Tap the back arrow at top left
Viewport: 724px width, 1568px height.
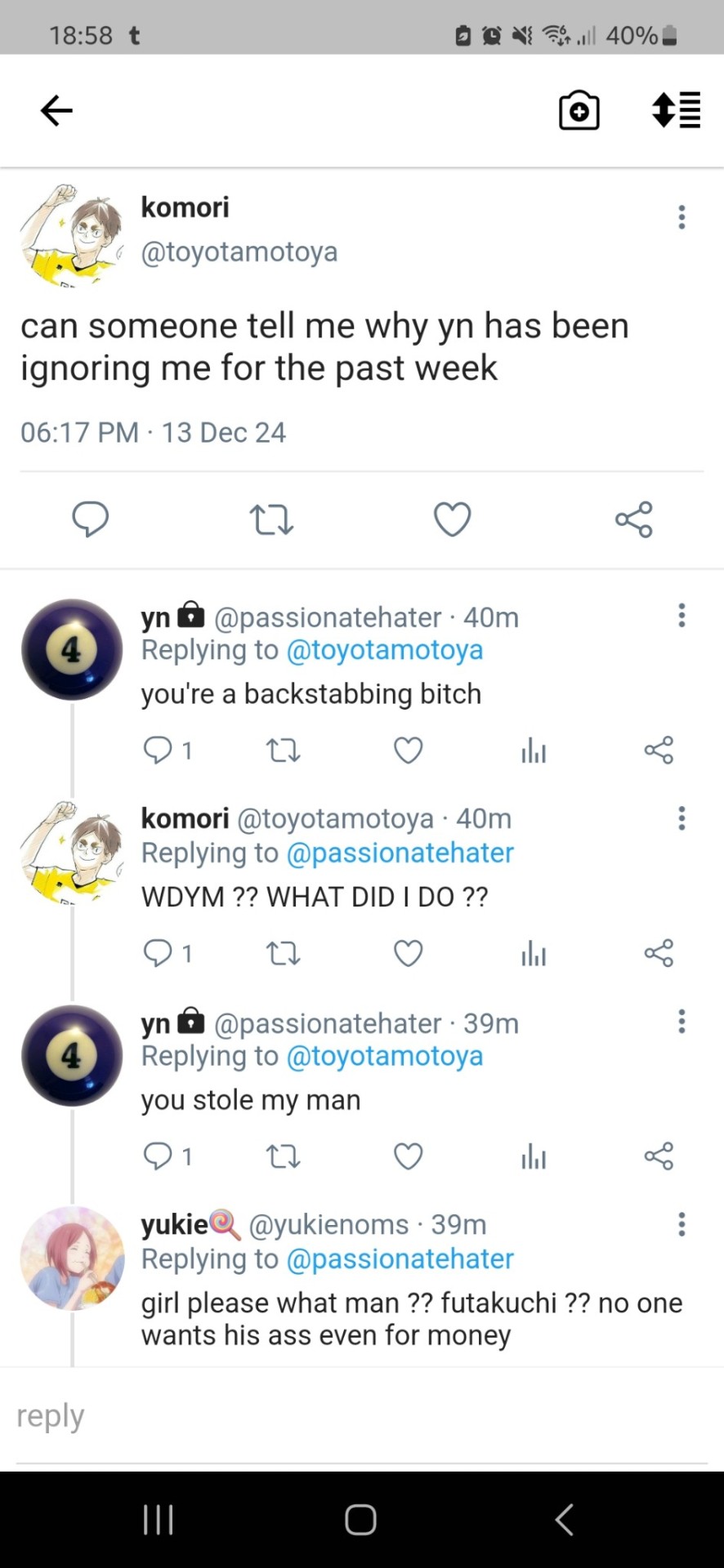click(x=56, y=110)
